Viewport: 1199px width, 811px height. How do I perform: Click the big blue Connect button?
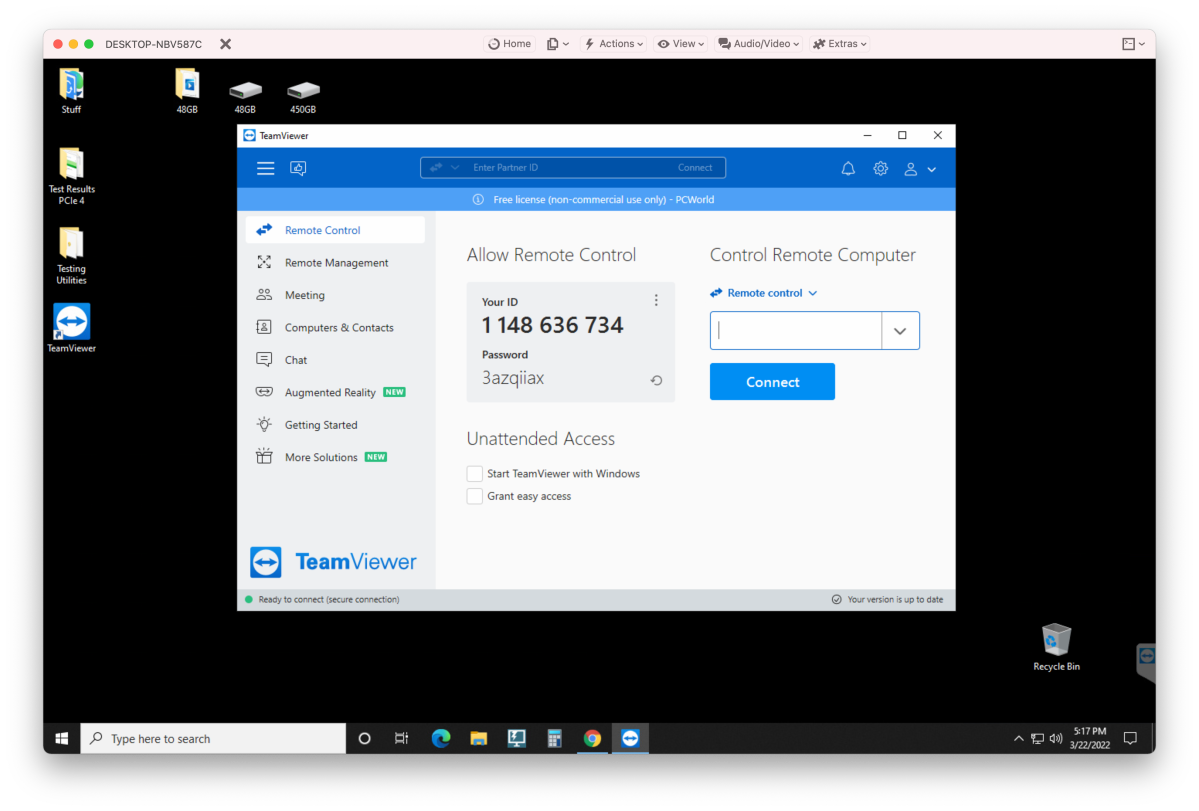point(772,381)
